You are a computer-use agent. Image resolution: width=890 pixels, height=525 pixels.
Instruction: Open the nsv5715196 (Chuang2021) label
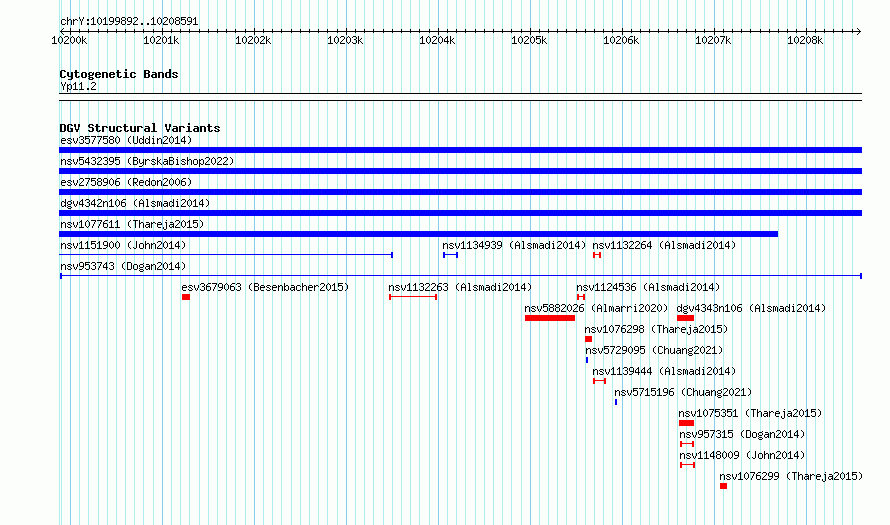[x=683, y=392]
